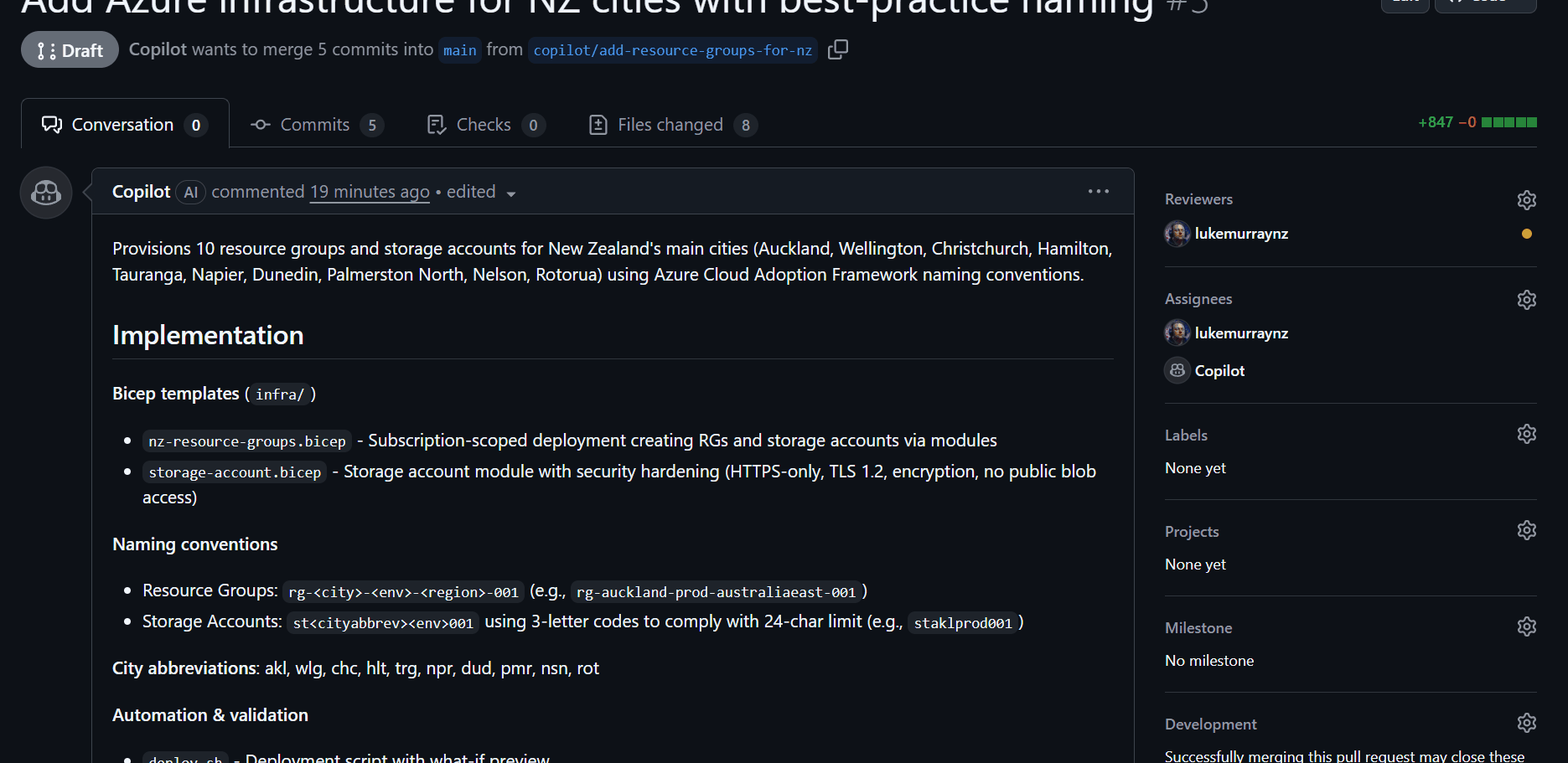
Task: Copy the branch name using copy icon
Action: (x=837, y=49)
